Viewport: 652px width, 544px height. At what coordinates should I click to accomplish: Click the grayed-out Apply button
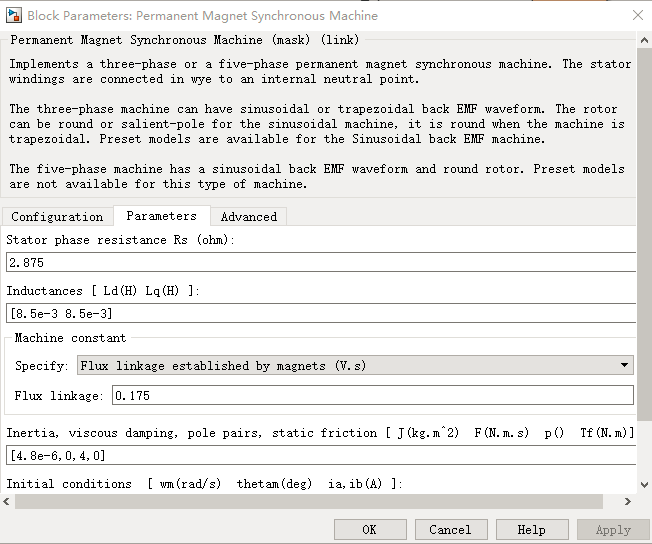tap(613, 529)
